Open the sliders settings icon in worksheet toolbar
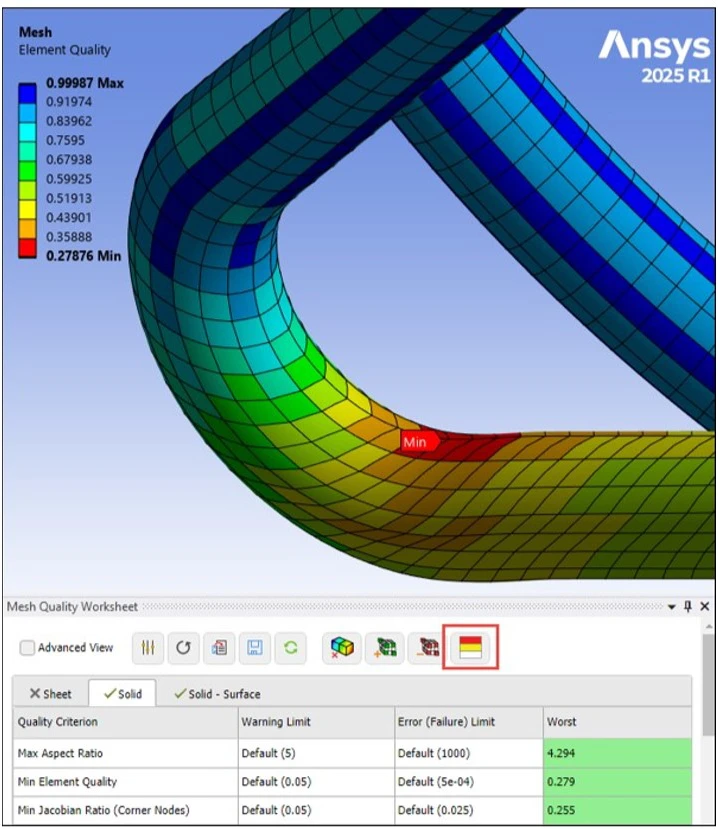The height and width of the screenshot is (829, 718). pos(148,648)
